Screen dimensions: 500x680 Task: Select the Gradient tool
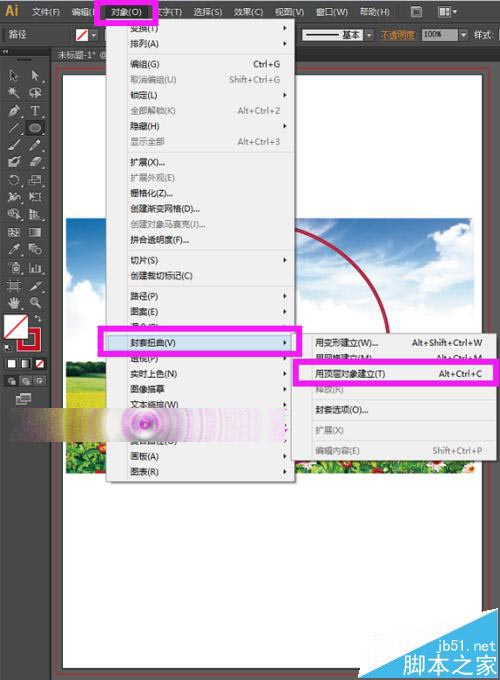click(x=35, y=232)
